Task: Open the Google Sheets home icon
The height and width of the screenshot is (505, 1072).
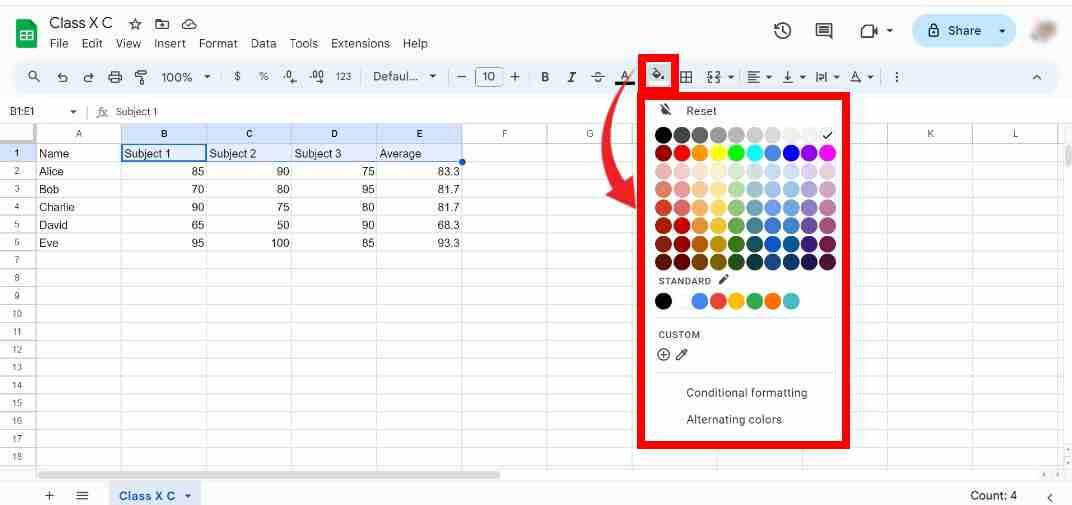Action: point(27,34)
